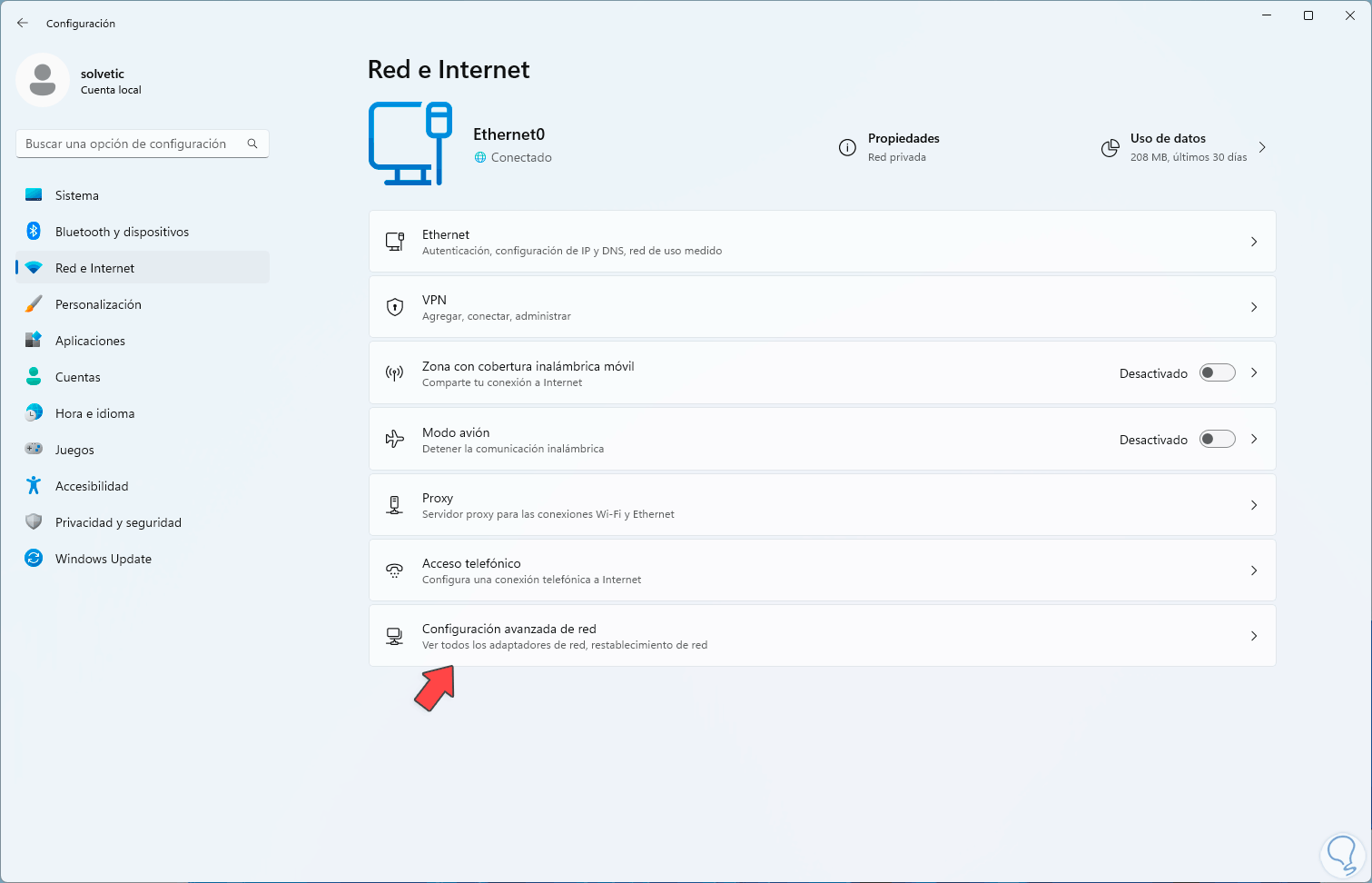
Task: Open Ethernet authentication and IP settings
Action: [823, 242]
